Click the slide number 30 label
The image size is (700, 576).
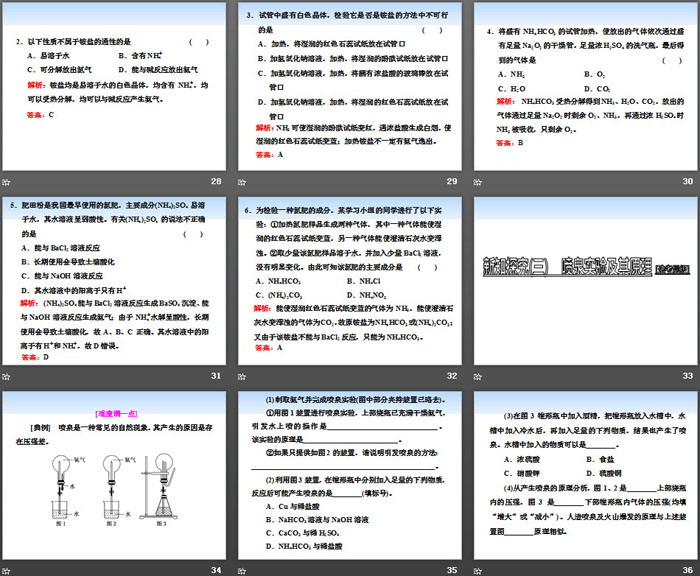(687, 182)
